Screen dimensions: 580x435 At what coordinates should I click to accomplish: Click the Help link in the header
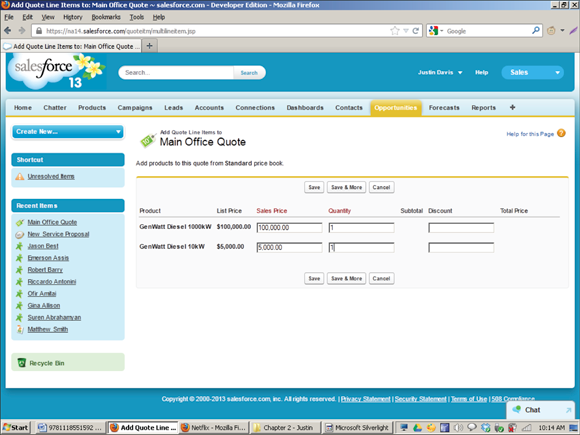(x=481, y=72)
